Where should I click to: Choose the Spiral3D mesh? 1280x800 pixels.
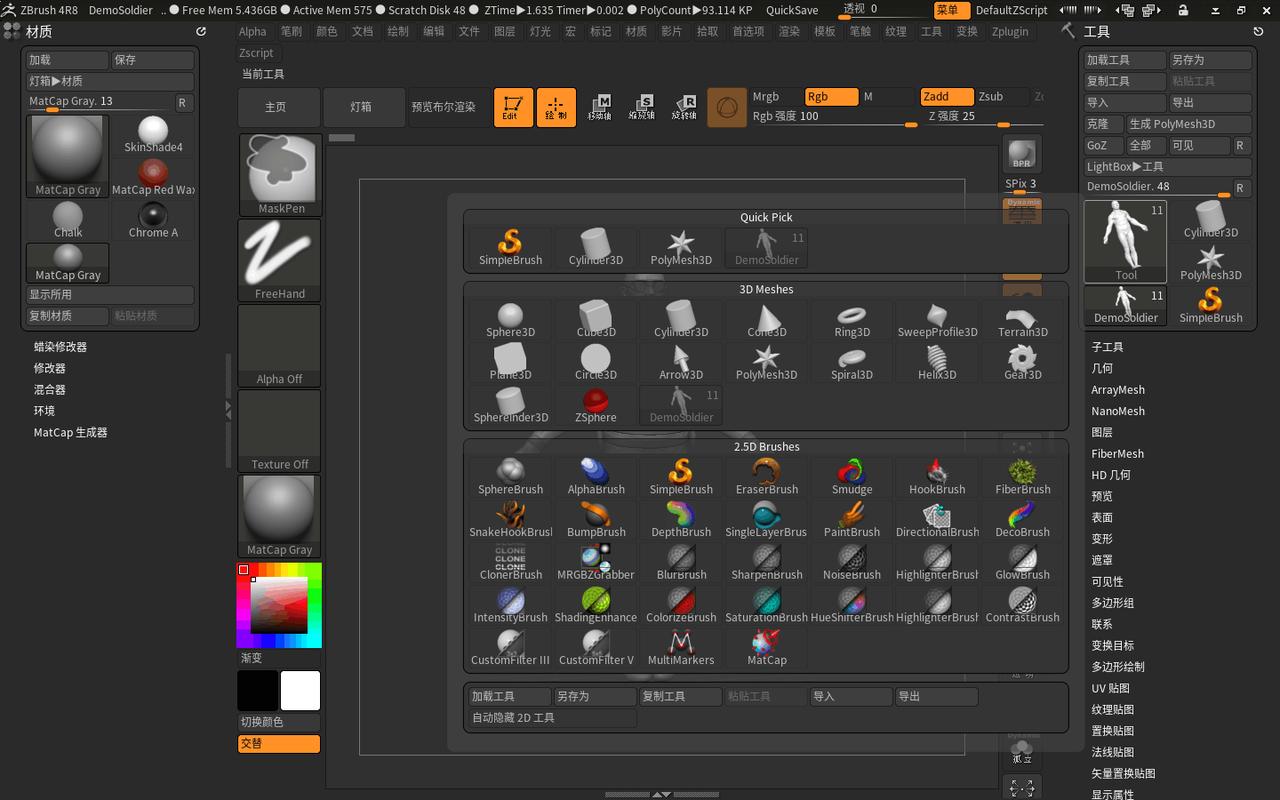(x=852, y=363)
